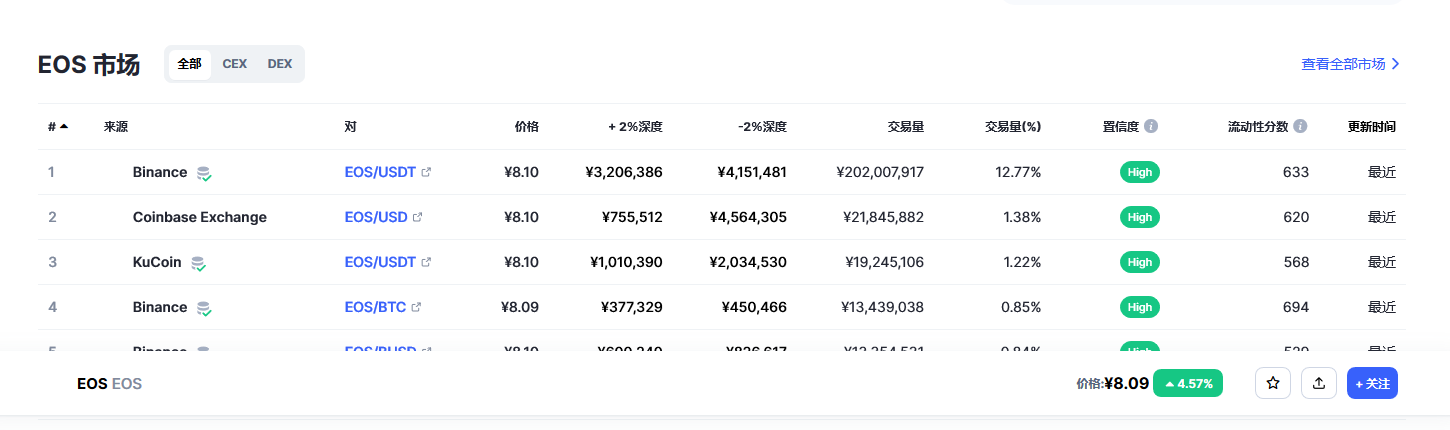Toggle sort order via # column arrow
The width and height of the screenshot is (1450, 430).
coord(64,127)
